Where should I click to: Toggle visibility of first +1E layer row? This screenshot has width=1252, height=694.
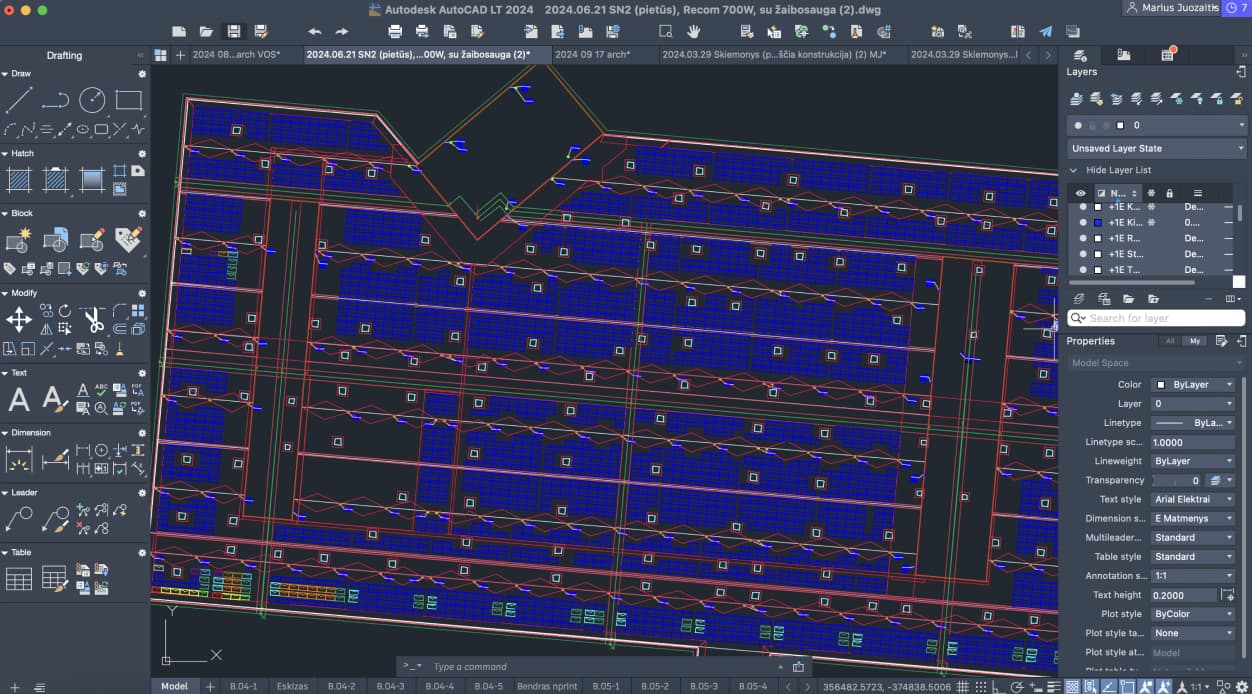pyautogui.click(x=1080, y=207)
